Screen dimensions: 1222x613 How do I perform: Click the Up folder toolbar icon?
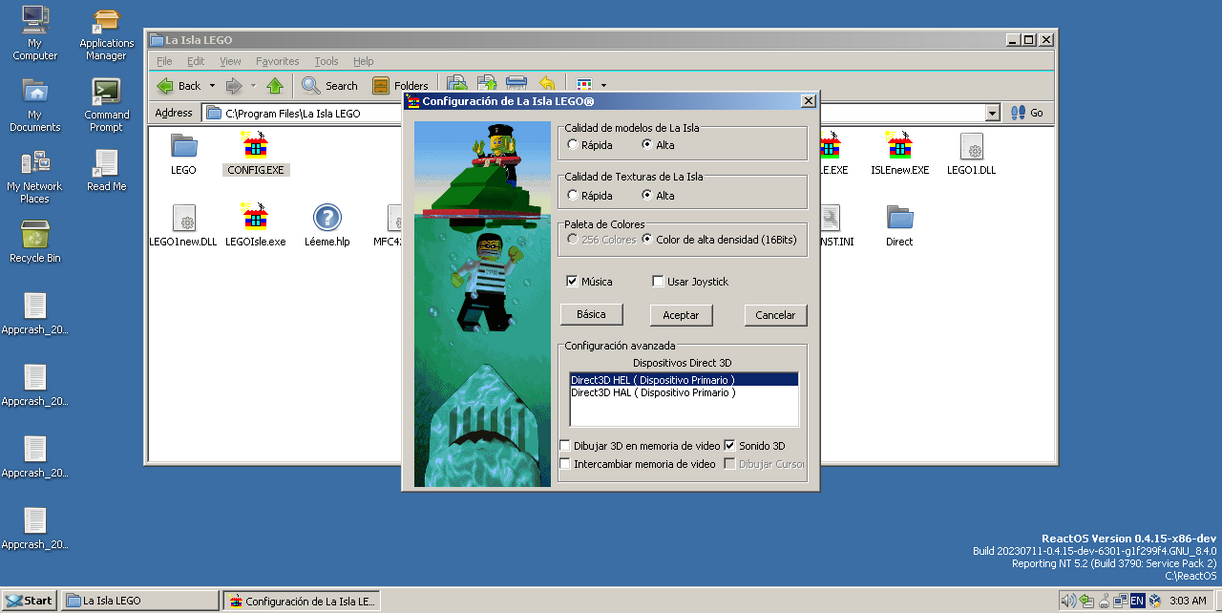coord(275,86)
